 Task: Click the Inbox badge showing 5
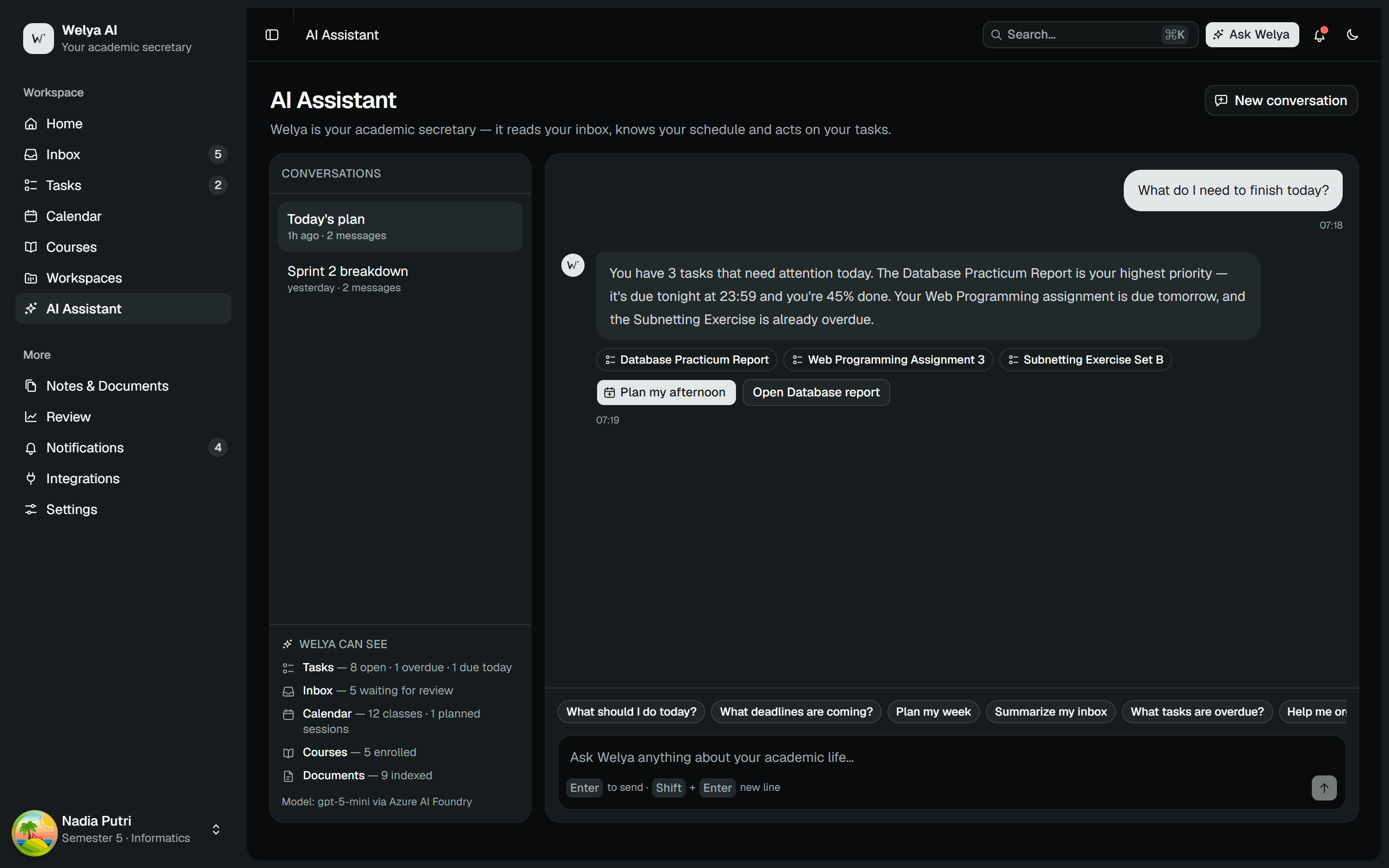[x=218, y=154]
